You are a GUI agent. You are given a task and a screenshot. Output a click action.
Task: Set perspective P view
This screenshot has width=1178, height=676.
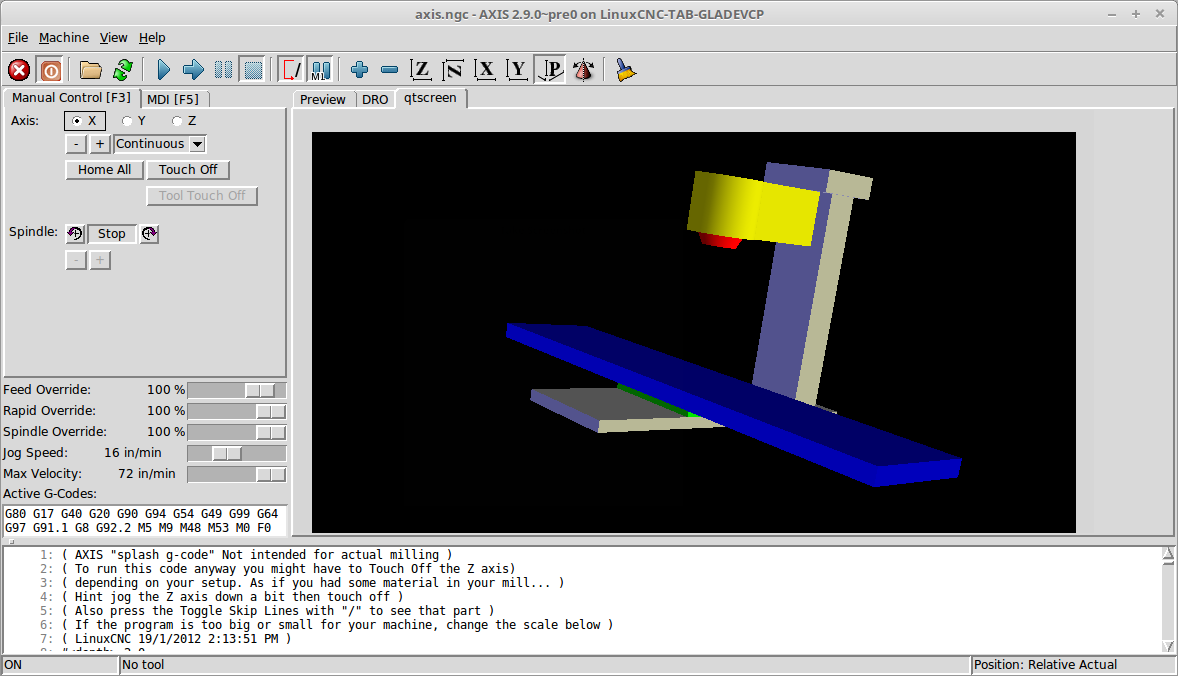551,70
